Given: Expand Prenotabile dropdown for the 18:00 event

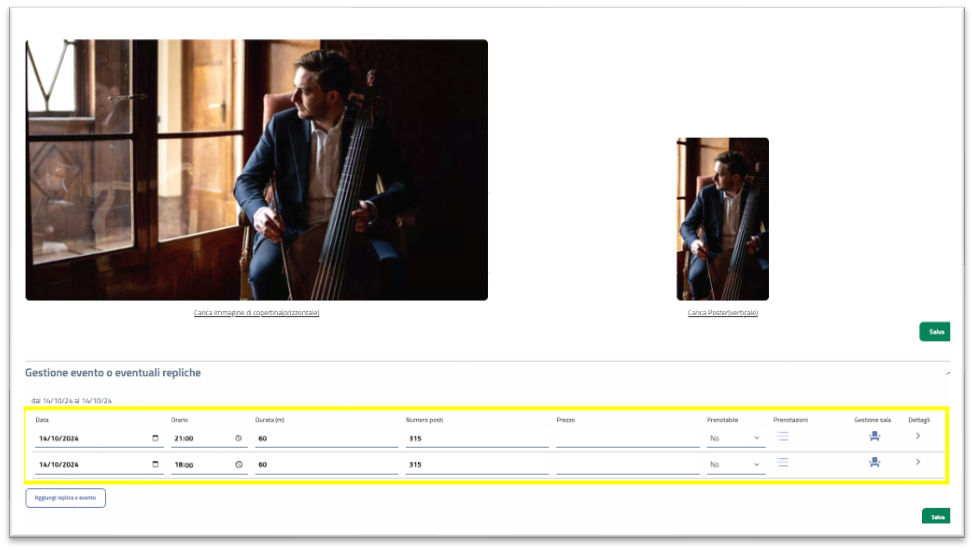Looking at the screenshot, I should click(x=736, y=465).
